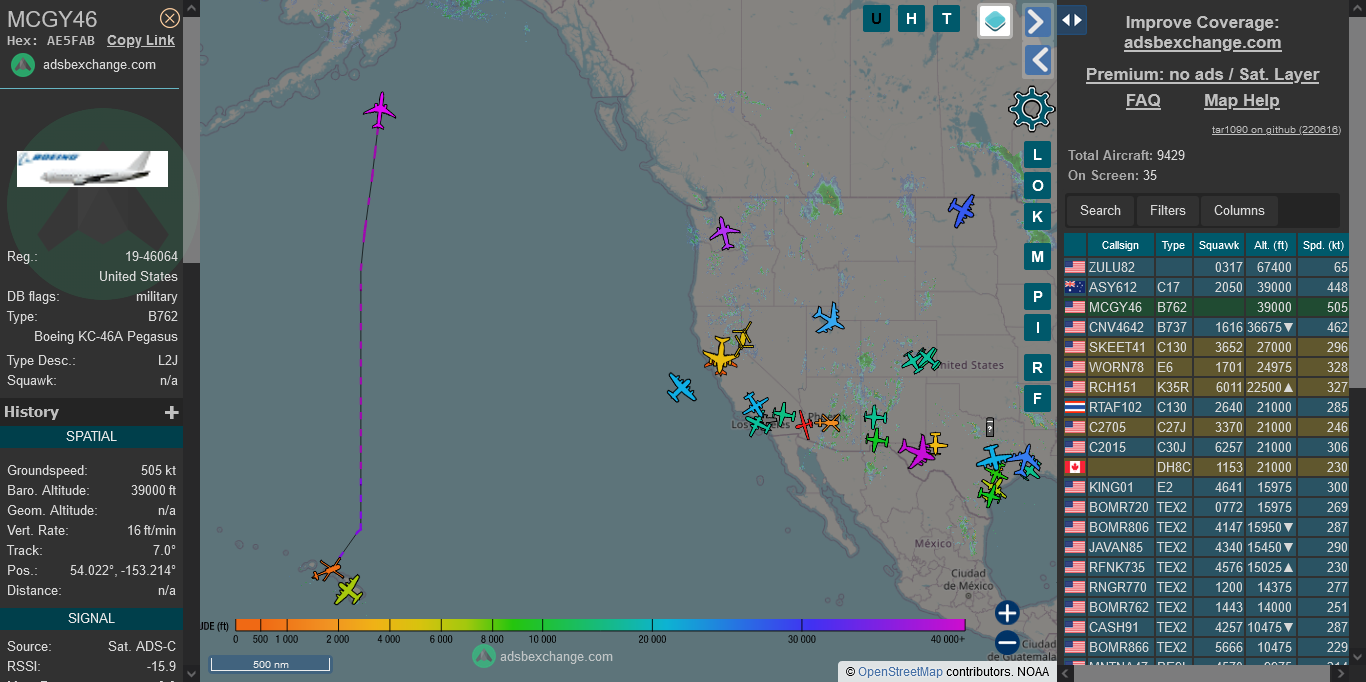Zoom out with the minus button

coord(1007,643)
